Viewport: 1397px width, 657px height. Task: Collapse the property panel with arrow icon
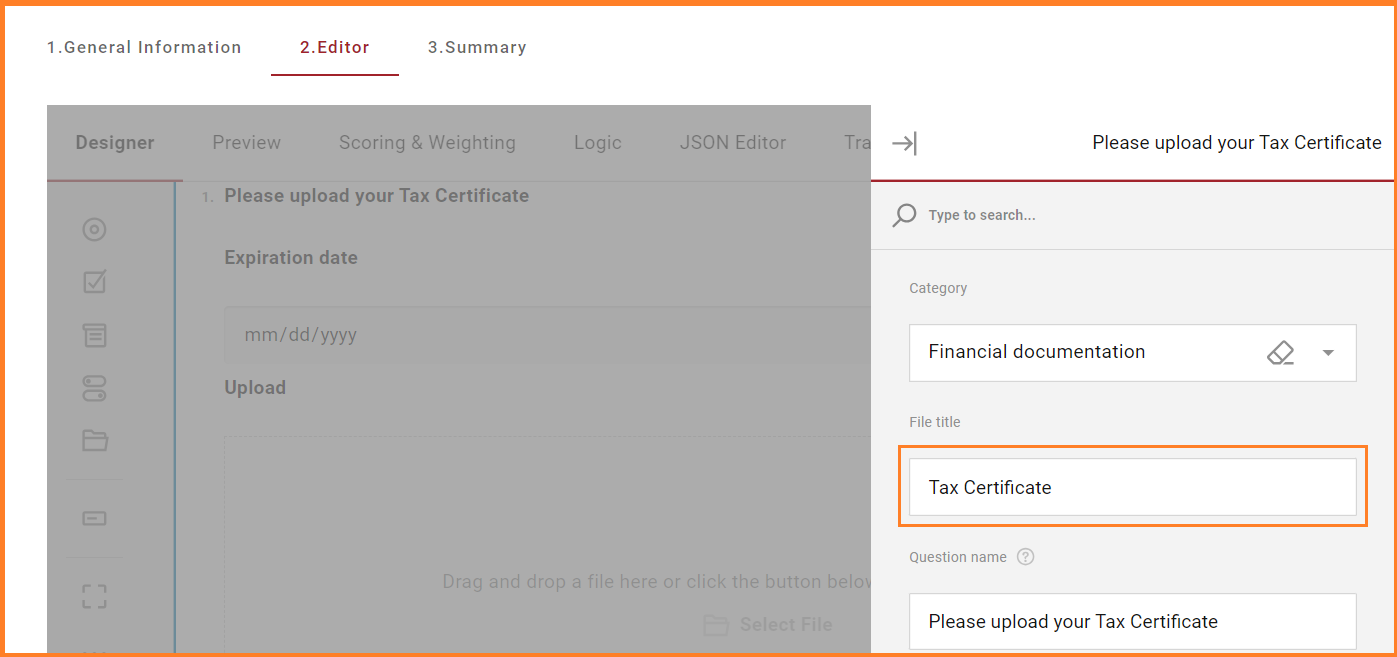[904, 144]
